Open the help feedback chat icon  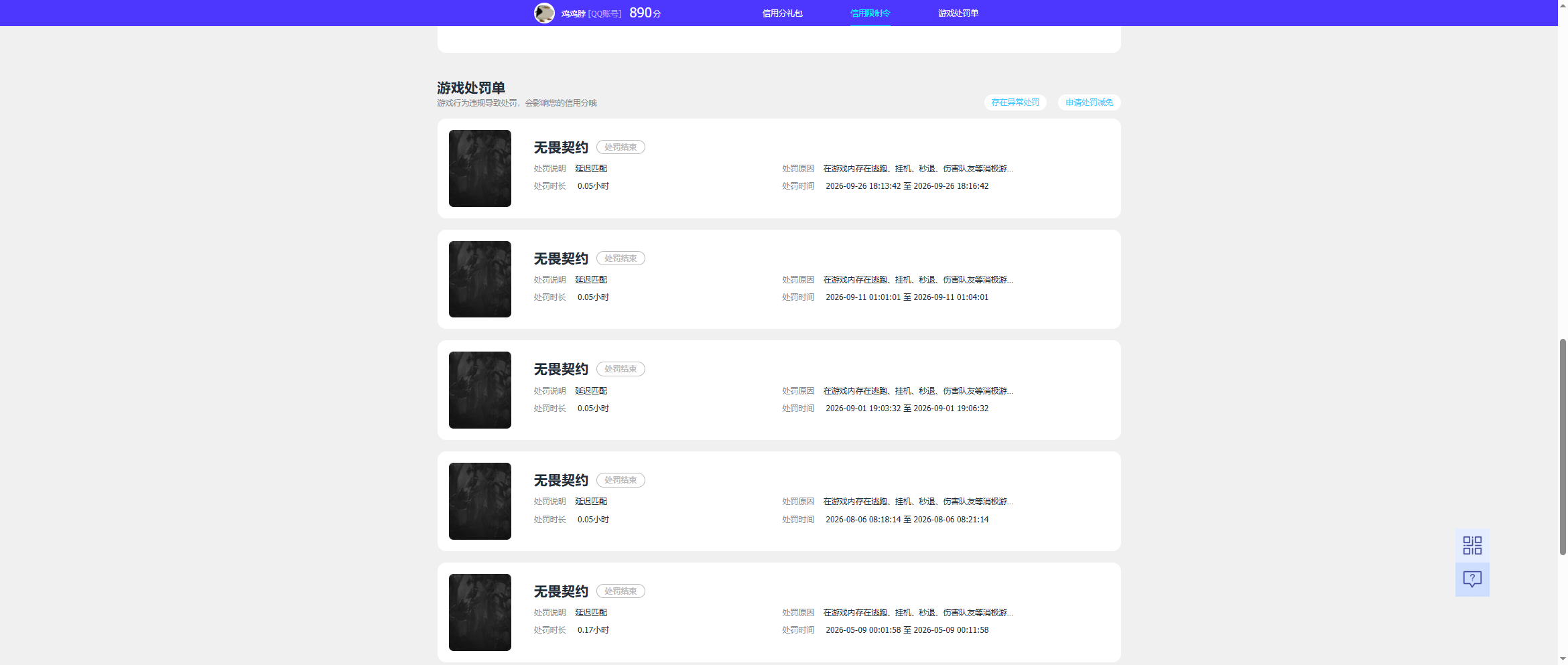coord(1472,579)
